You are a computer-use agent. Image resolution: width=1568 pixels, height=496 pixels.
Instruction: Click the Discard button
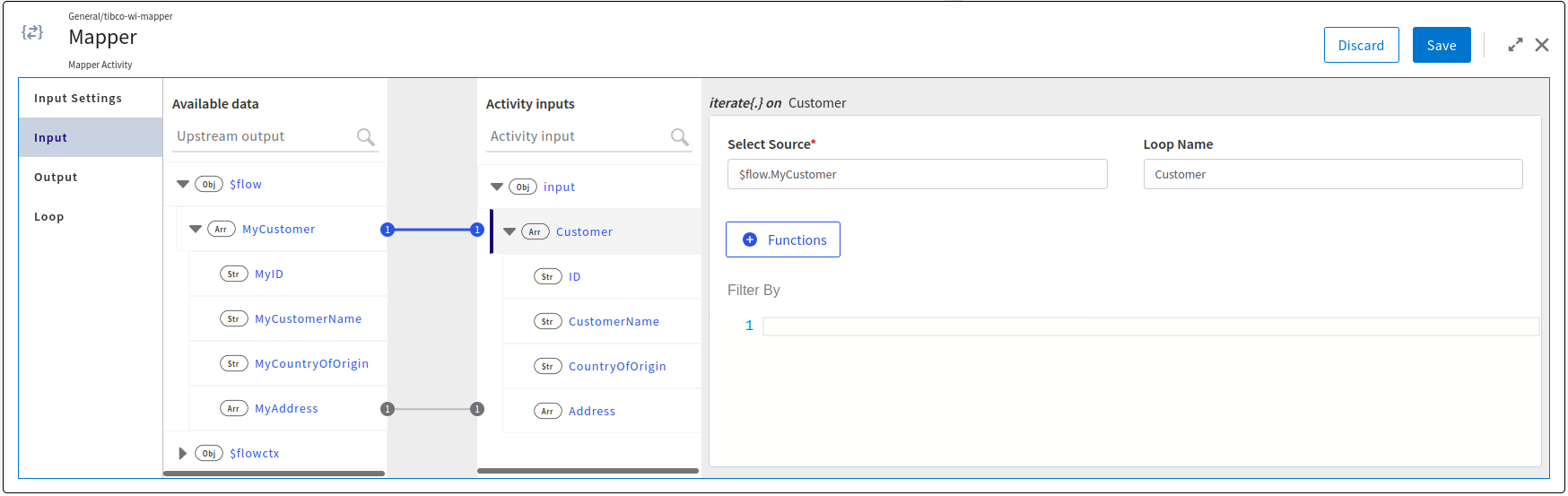1361,45
